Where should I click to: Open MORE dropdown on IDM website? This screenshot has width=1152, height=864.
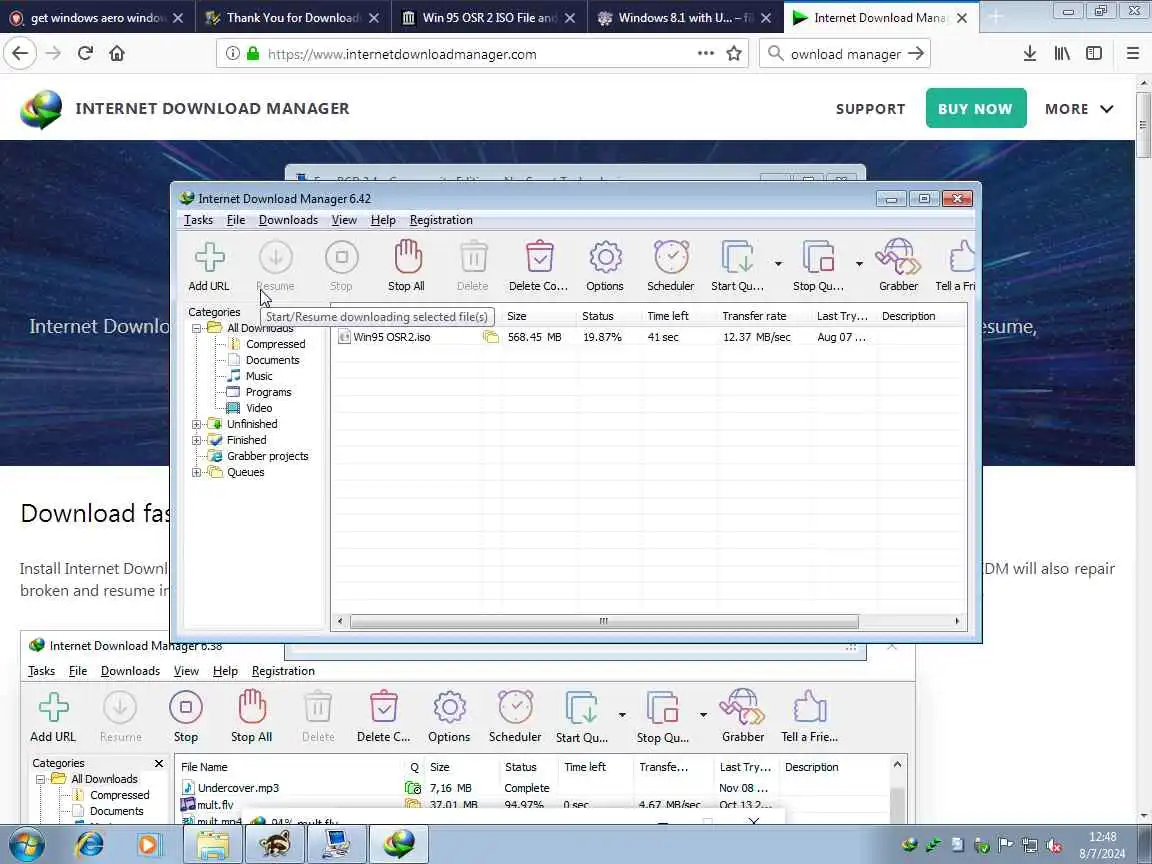coord(1079,109)
